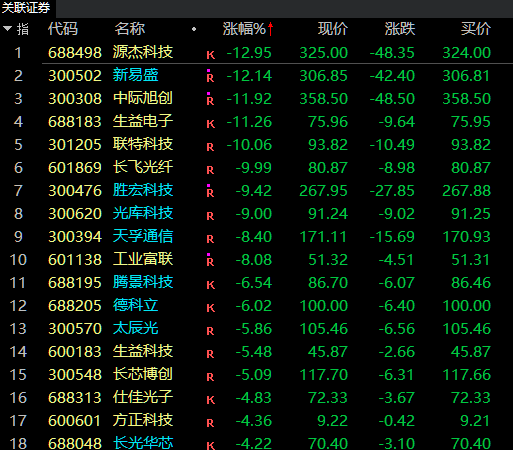Viewport: 513px width, 450px height.
Task: Open the dropdown arrow beside 指 header
Action: coord(7,29)
